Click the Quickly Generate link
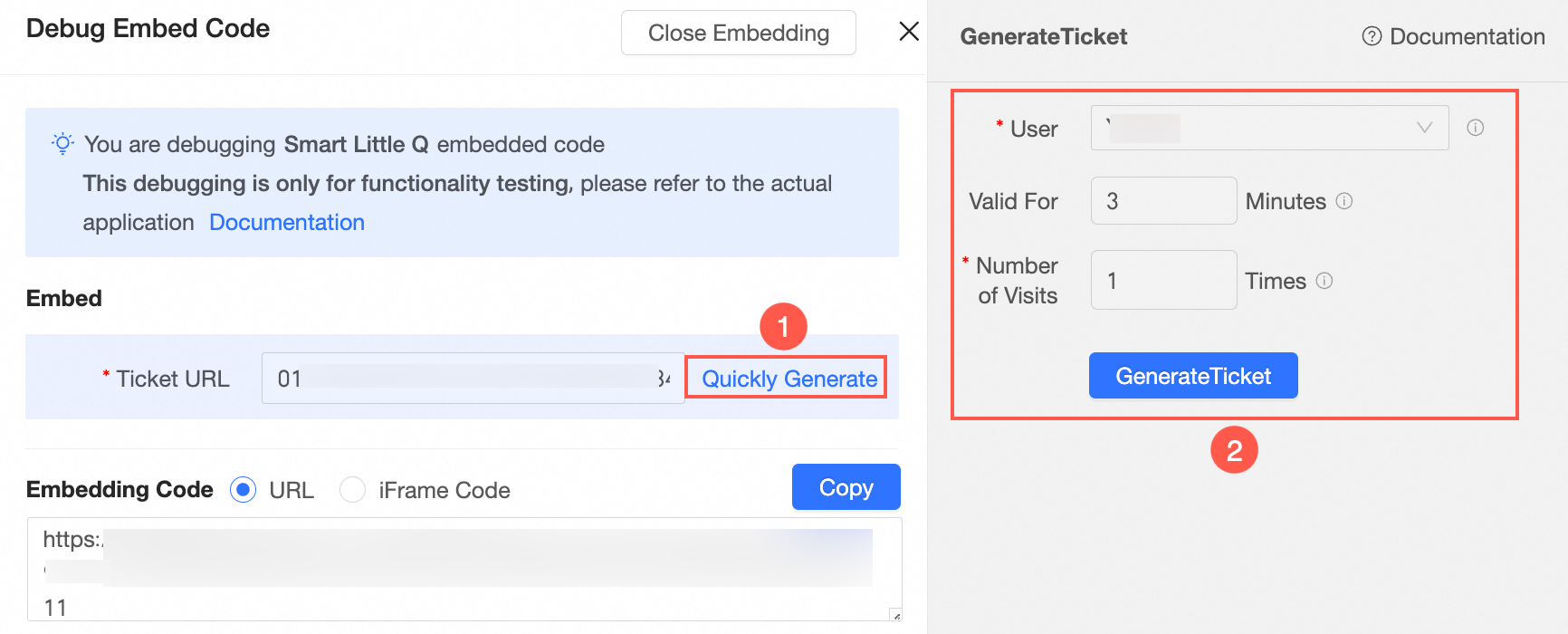 click(x=789, y=379)
